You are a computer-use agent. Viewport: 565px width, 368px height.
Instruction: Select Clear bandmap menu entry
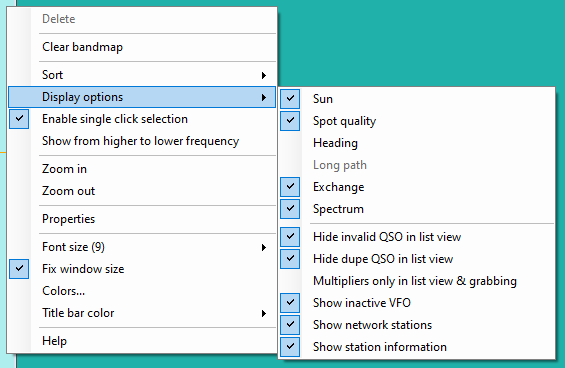[x=142, y=47]
